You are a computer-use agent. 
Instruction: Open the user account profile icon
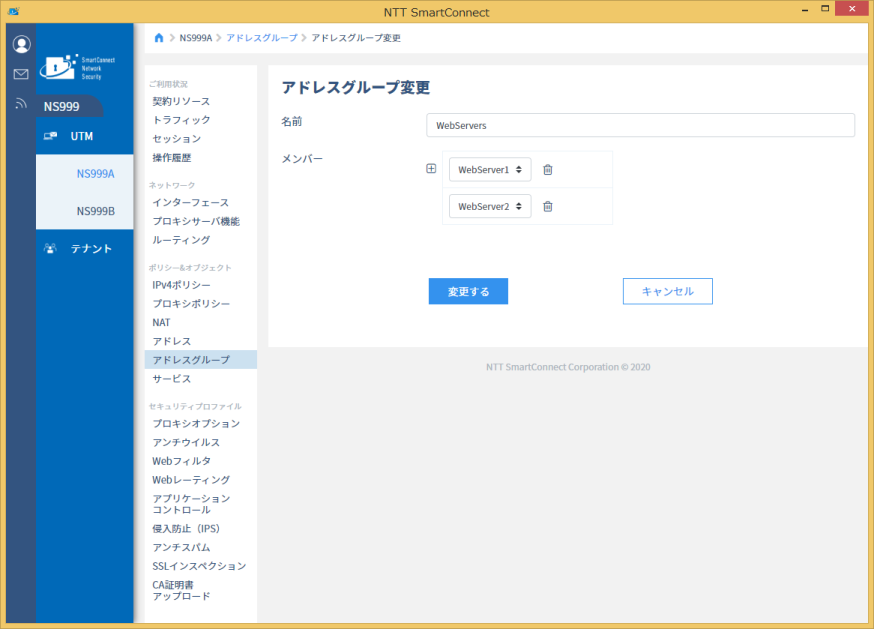pos(21,44)
